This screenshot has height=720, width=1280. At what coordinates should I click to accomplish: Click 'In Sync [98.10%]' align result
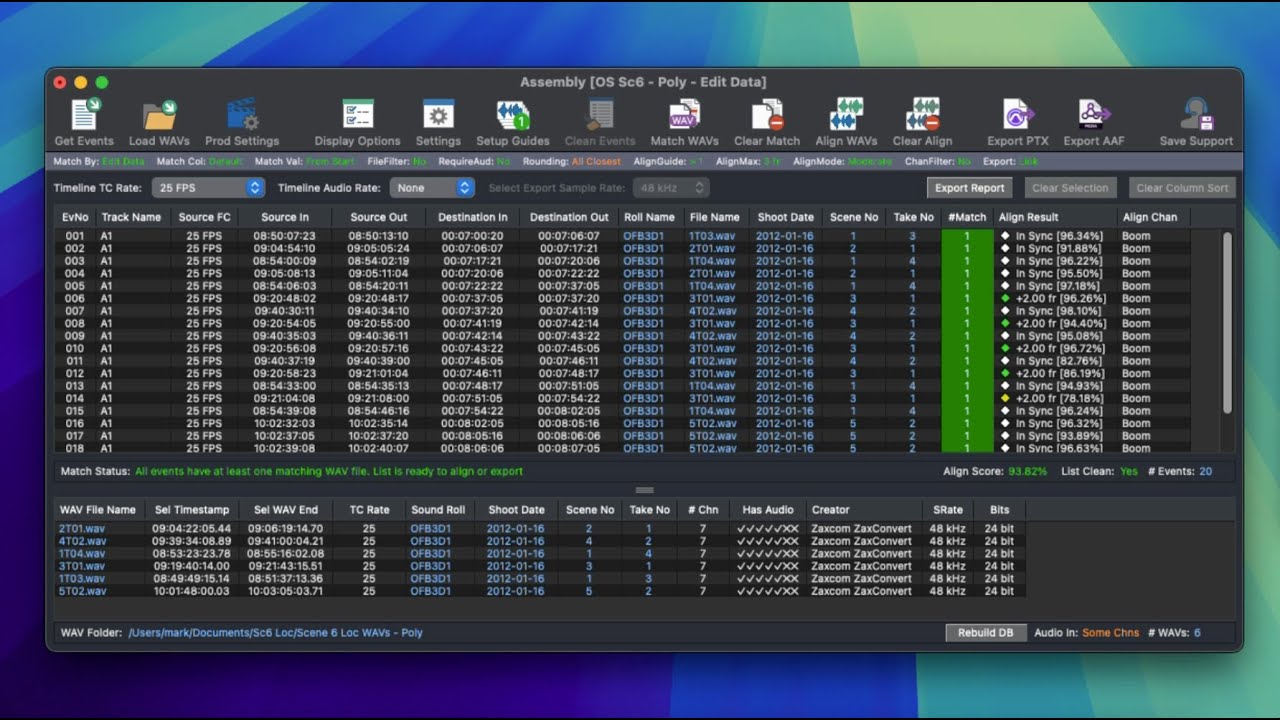pyautogui.click(x=1059, y=311)
